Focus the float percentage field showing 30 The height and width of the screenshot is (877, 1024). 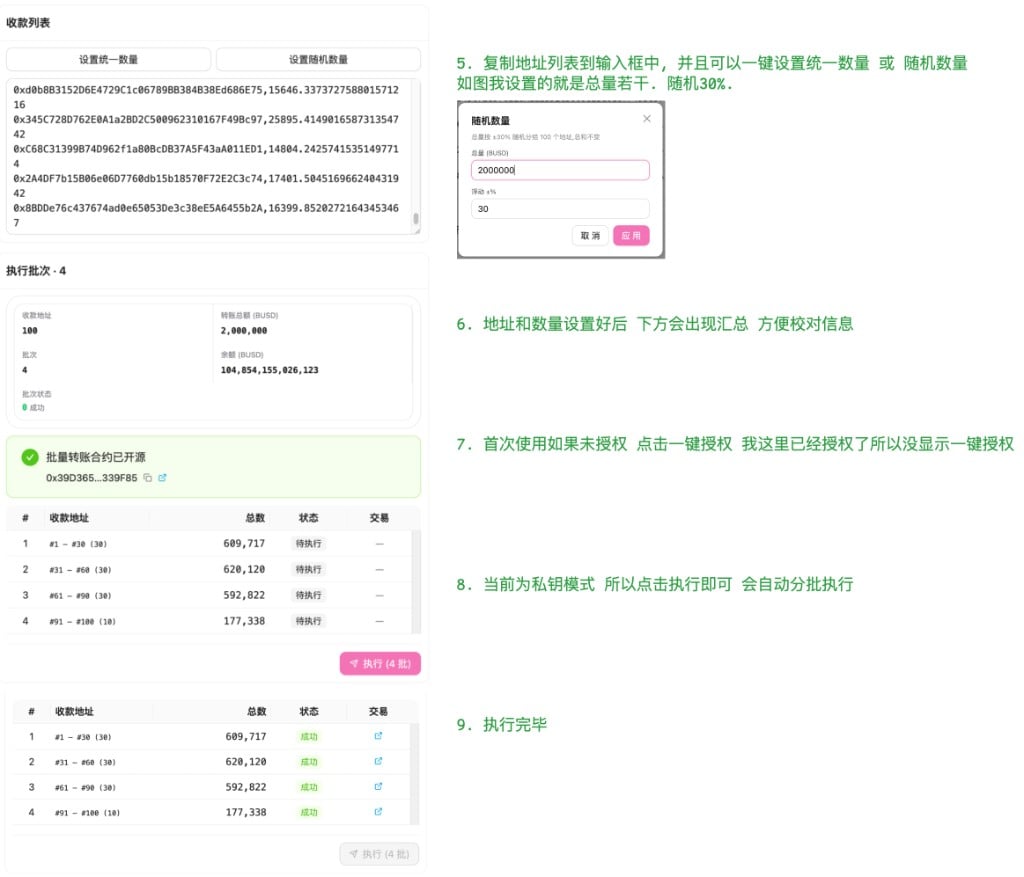[560, 209]
